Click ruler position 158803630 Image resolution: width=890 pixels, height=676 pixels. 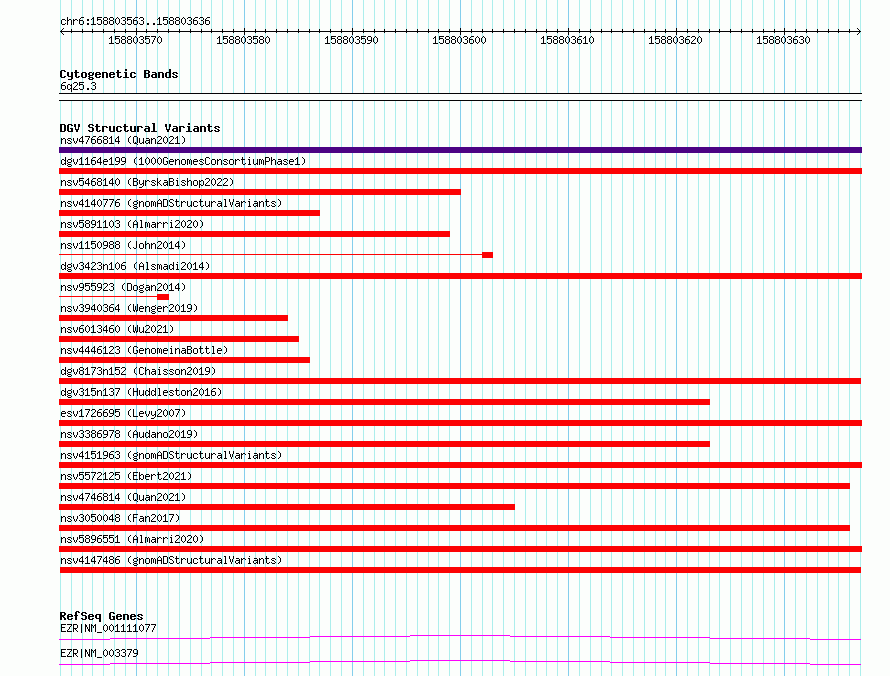tap(783, 40)
